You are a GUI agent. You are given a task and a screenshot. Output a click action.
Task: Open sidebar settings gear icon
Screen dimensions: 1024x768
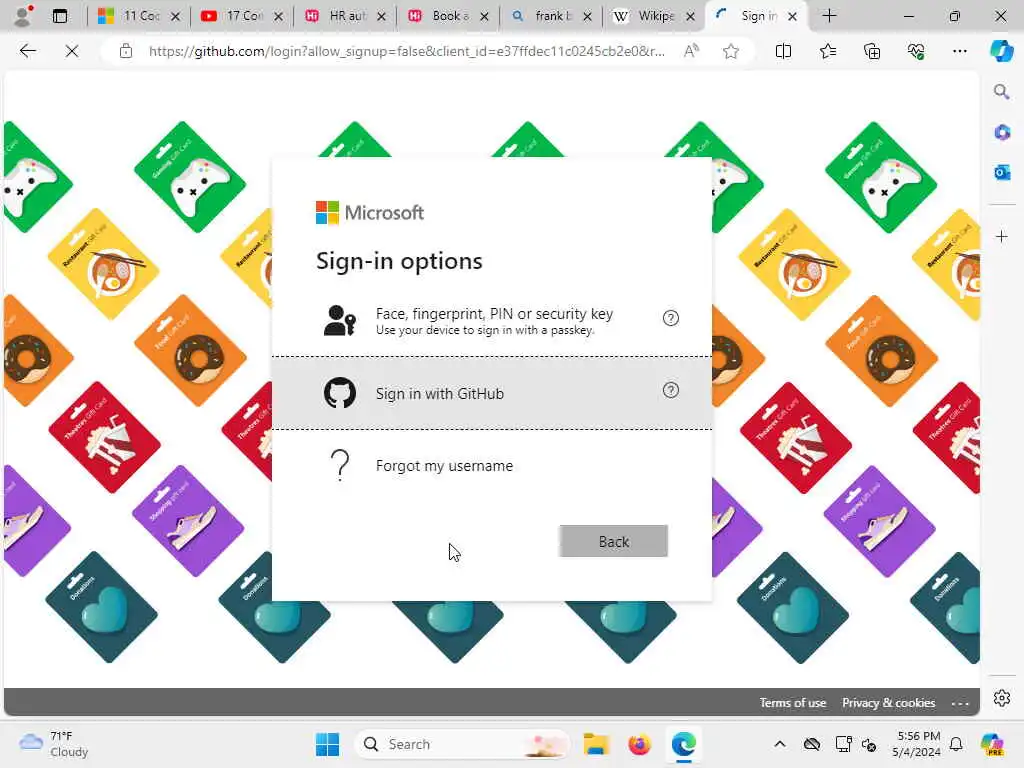[x=1002, y=698]
